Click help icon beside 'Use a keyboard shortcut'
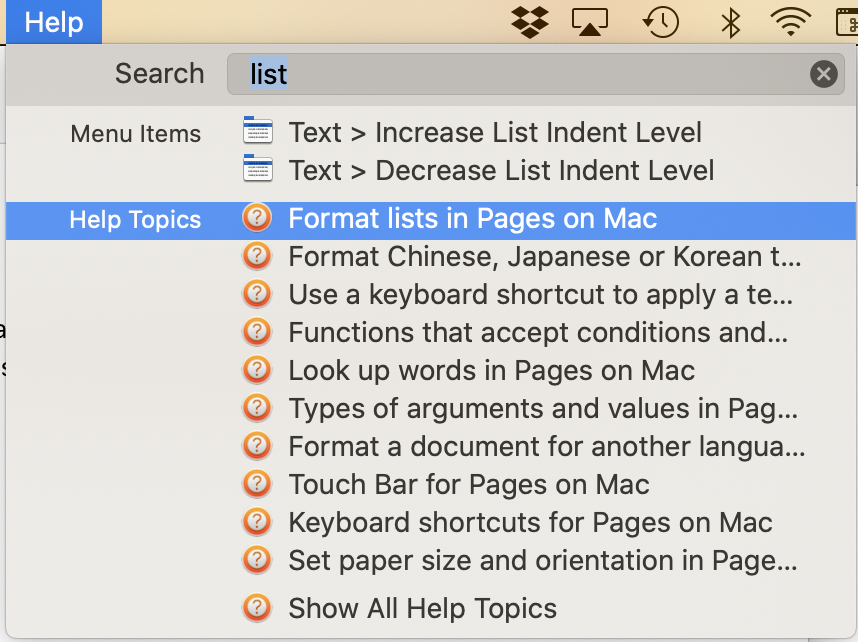Screen dimensions: 858x642 point(257,293)
